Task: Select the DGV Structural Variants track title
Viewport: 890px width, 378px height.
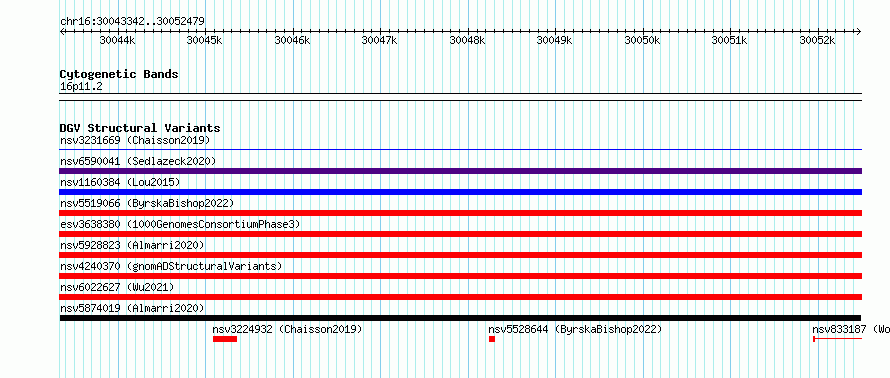Action: tap(140, 128)
